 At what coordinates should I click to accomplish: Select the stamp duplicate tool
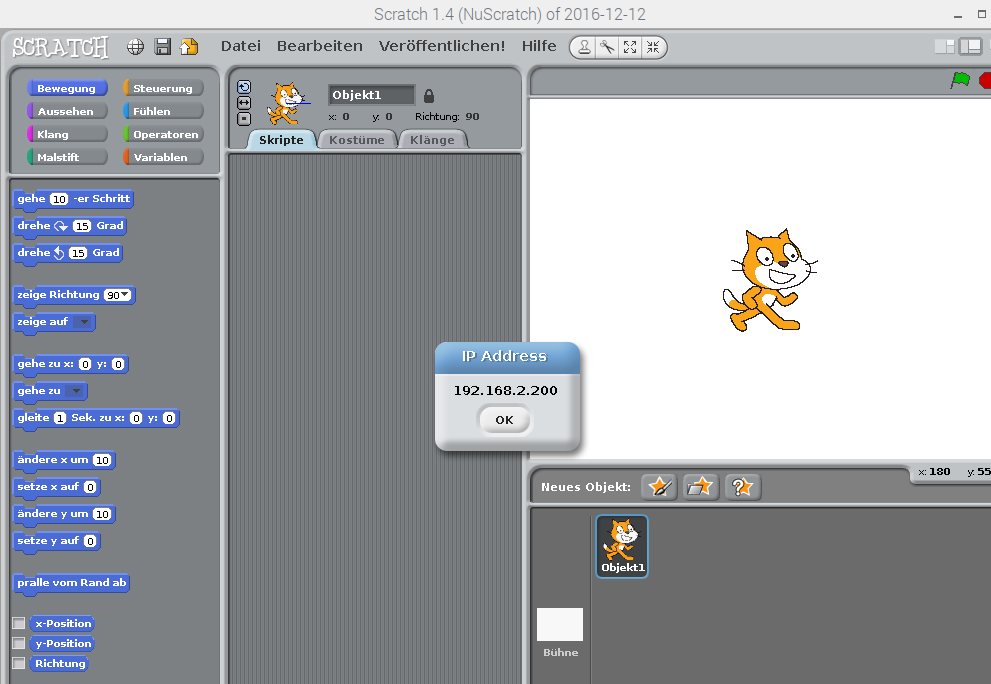pos(584,47)
